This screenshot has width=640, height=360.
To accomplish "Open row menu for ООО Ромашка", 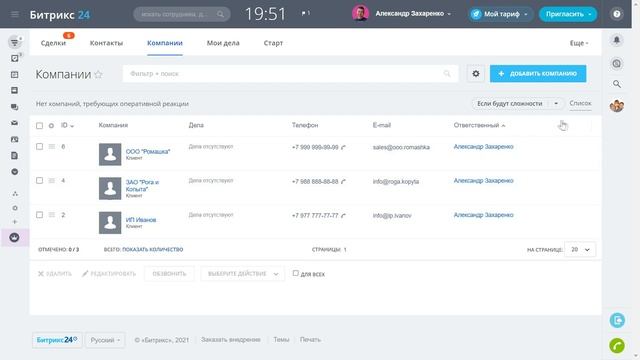I will [x=52, y=147].
